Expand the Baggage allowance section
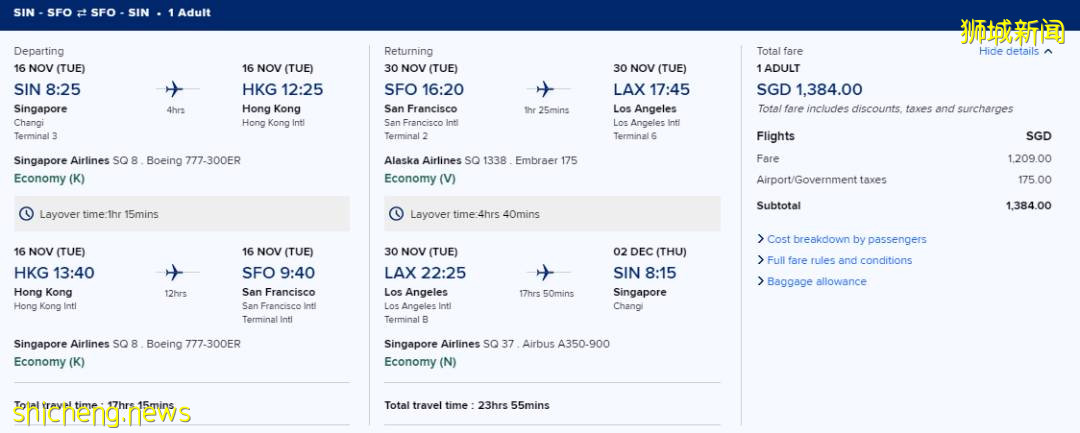The width and height of the screenshot is (1080, 433). (816, 281)
